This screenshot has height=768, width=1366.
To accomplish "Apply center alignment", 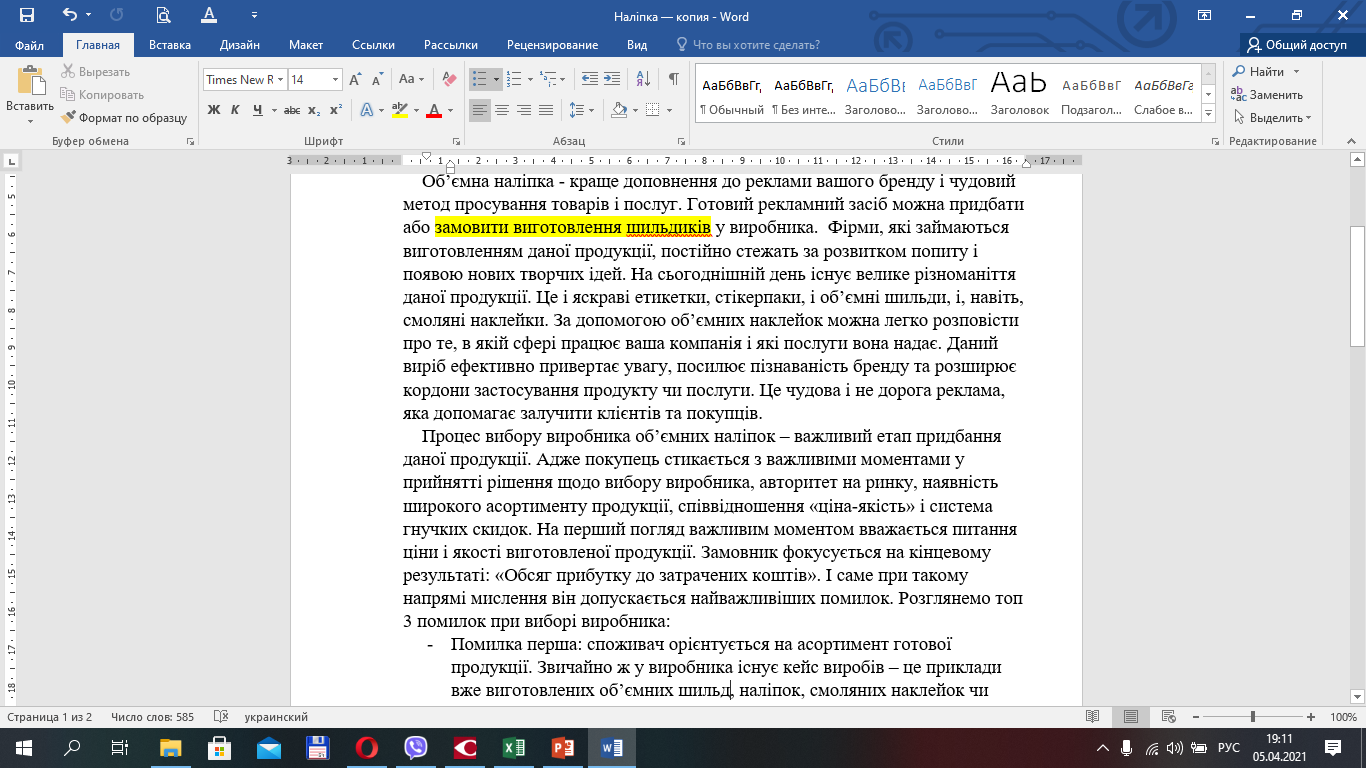I will click(x=502, y=110).
